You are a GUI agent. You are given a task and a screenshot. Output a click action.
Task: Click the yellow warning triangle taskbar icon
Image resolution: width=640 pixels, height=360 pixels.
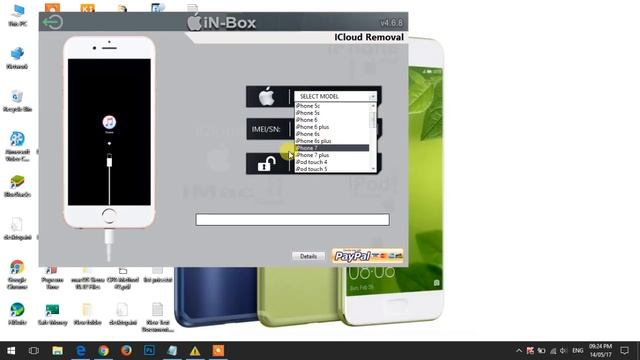pyautogui.click(x=195, y=351)
